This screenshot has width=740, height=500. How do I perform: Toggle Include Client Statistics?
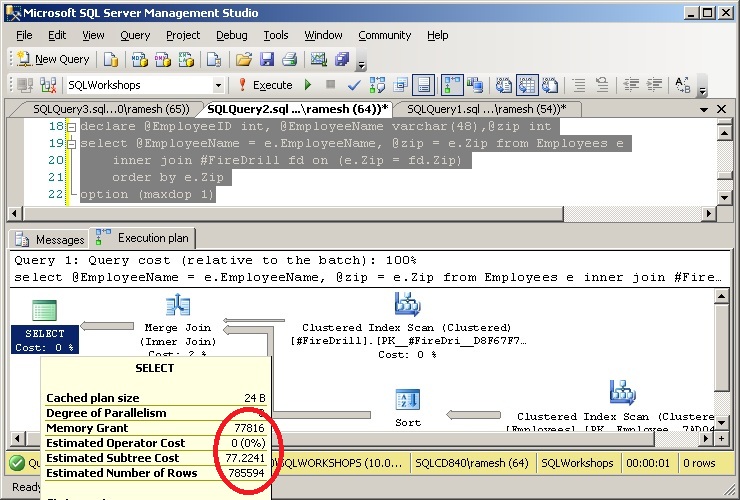point(475,85)
